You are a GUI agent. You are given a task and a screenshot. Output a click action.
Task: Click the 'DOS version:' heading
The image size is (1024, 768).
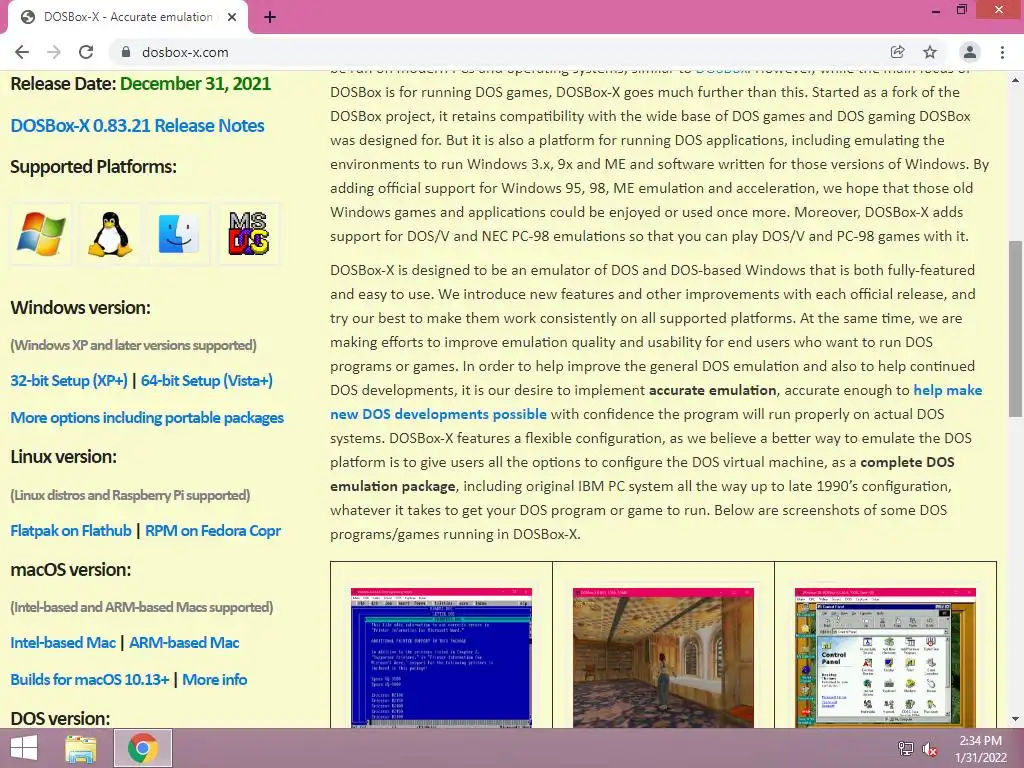pyautogui.click(x=60, y=718)
